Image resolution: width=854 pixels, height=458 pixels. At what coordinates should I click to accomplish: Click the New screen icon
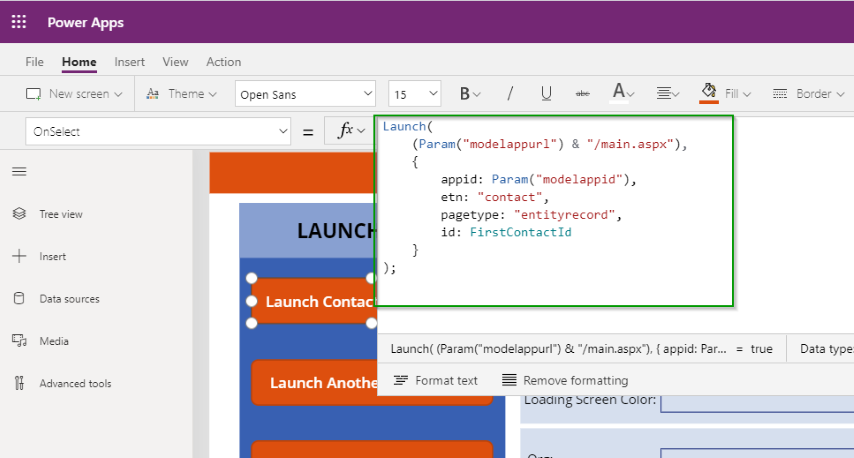coord(33,94)
